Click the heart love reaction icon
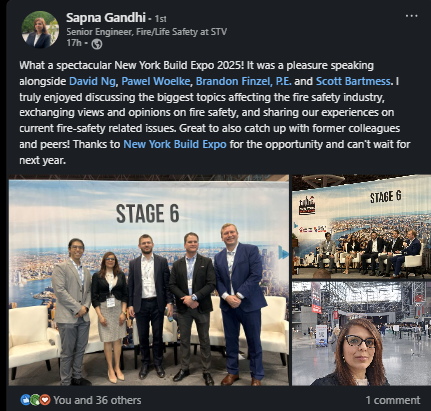This screenshot has width=431, height=411. (x=45, y=400)
